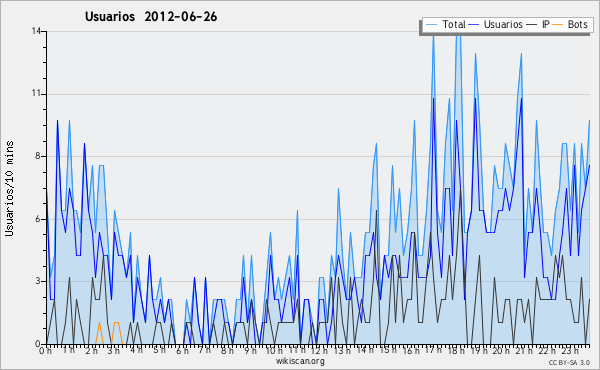Click the '0 h' x-axis label
Viewport: 600px width, 370px height.
point(46,350)
